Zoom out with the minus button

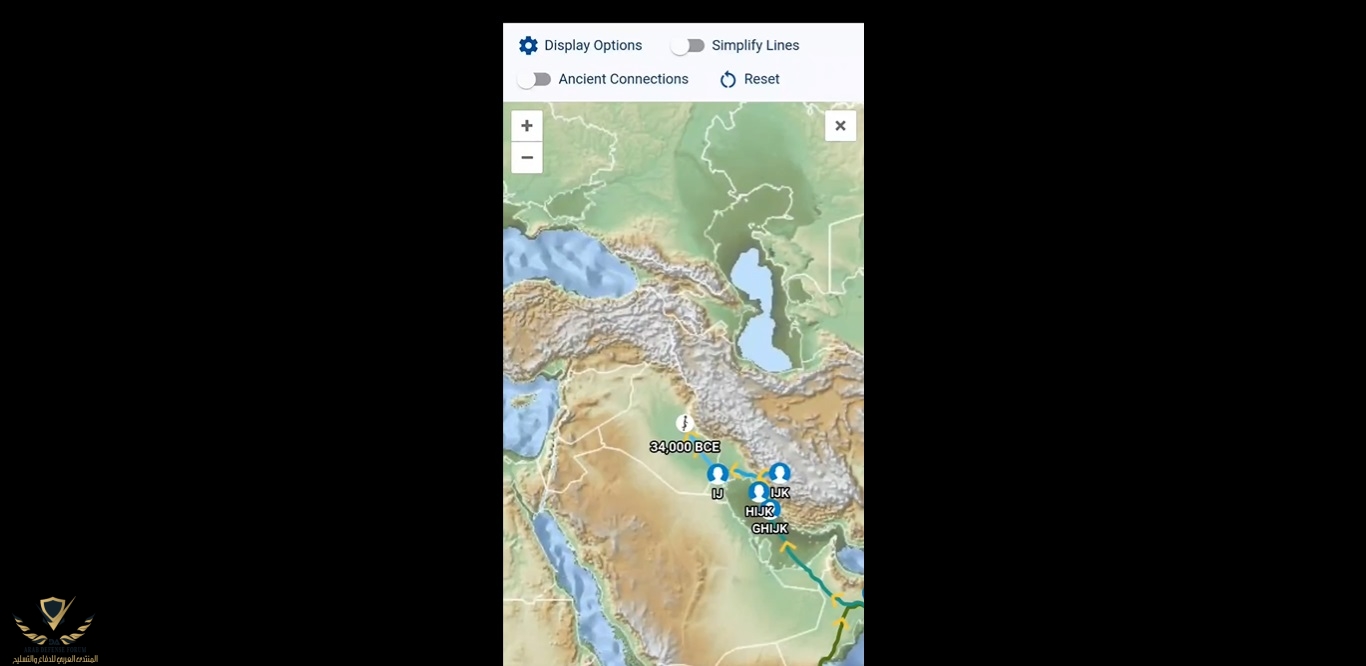[x=527, y=158]
